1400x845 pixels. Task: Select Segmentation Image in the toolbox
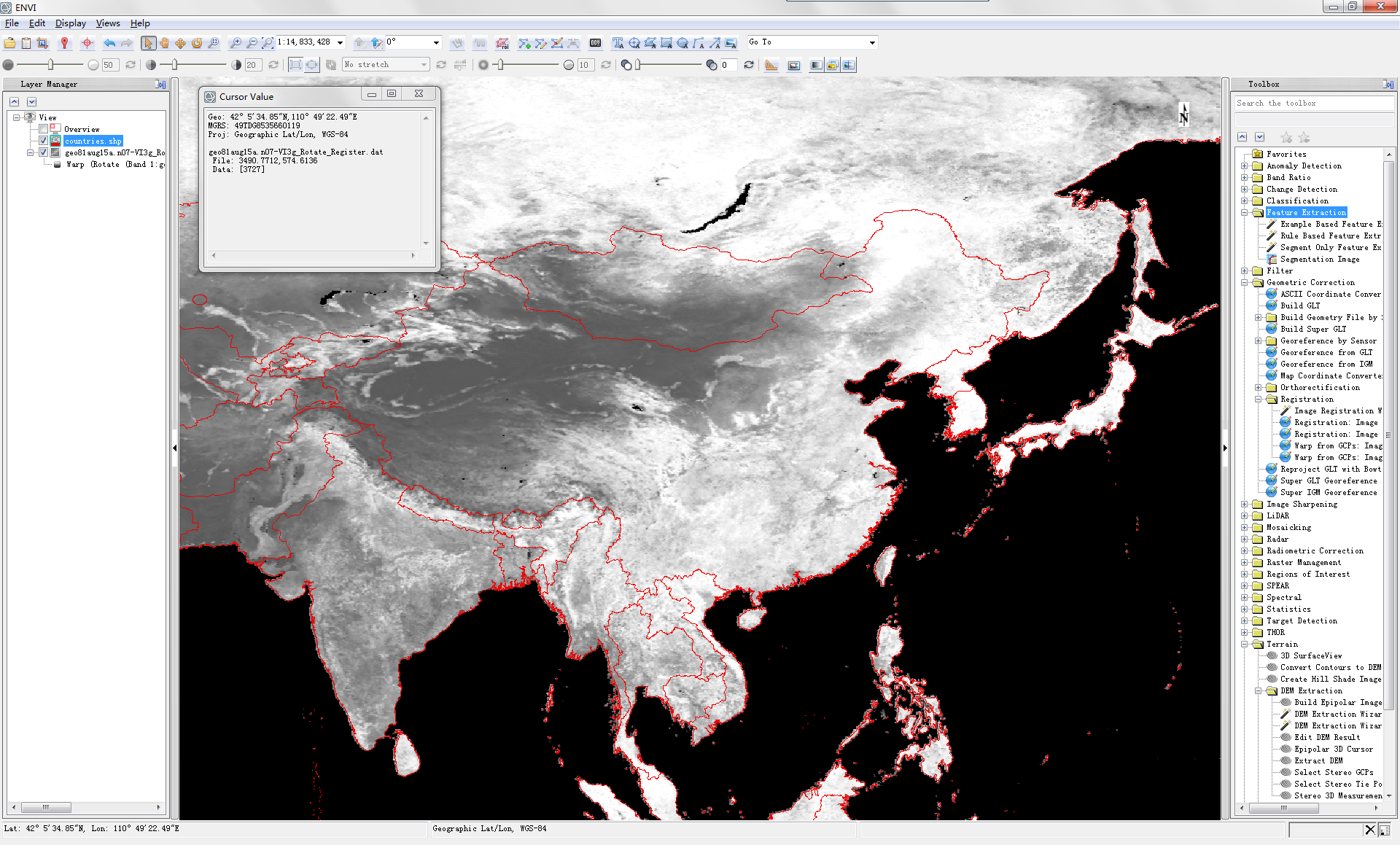pos(1320,260)
